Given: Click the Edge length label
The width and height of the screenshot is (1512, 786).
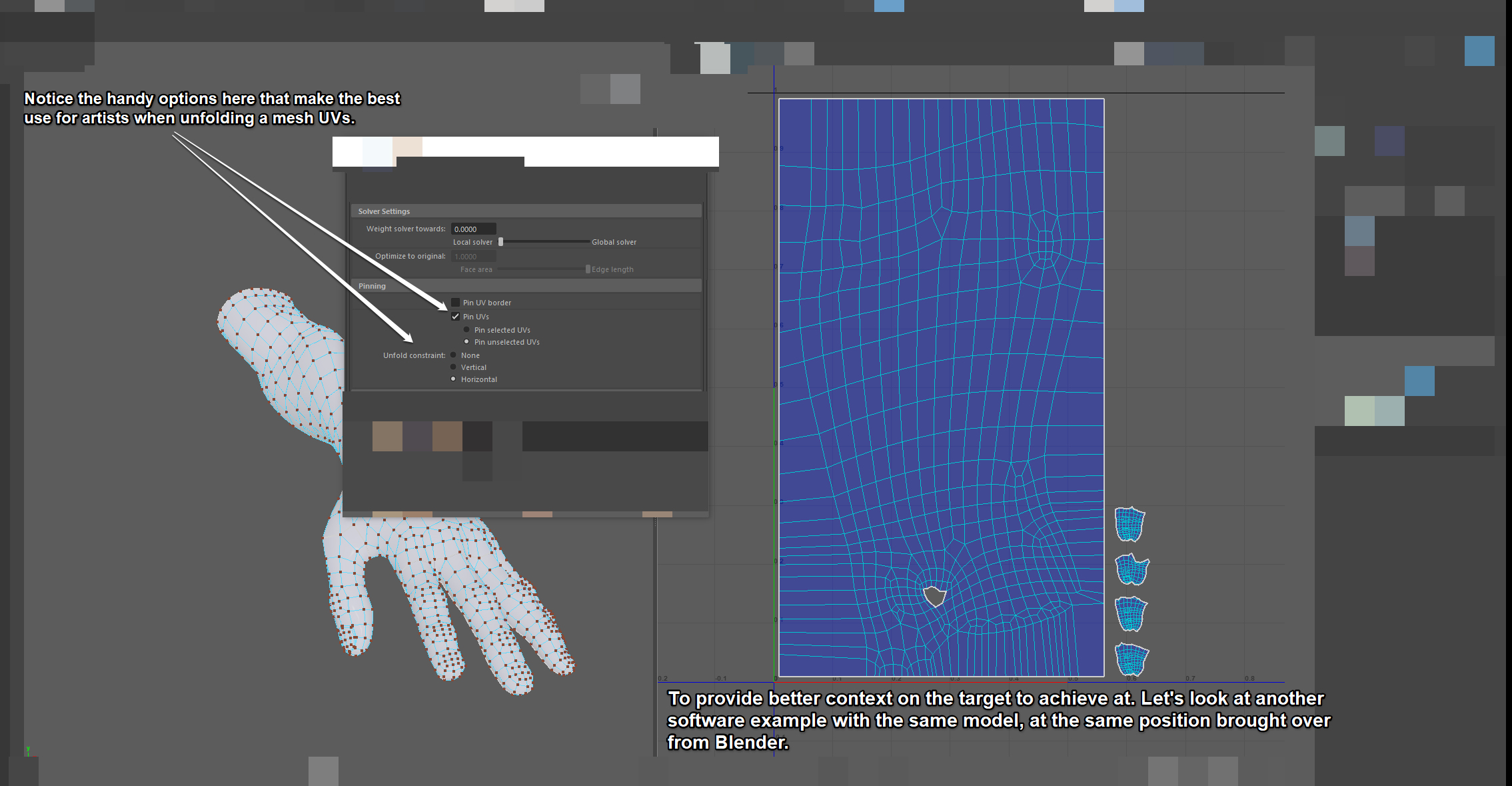Looking at the screenshot, I should [x=612, y=269].
